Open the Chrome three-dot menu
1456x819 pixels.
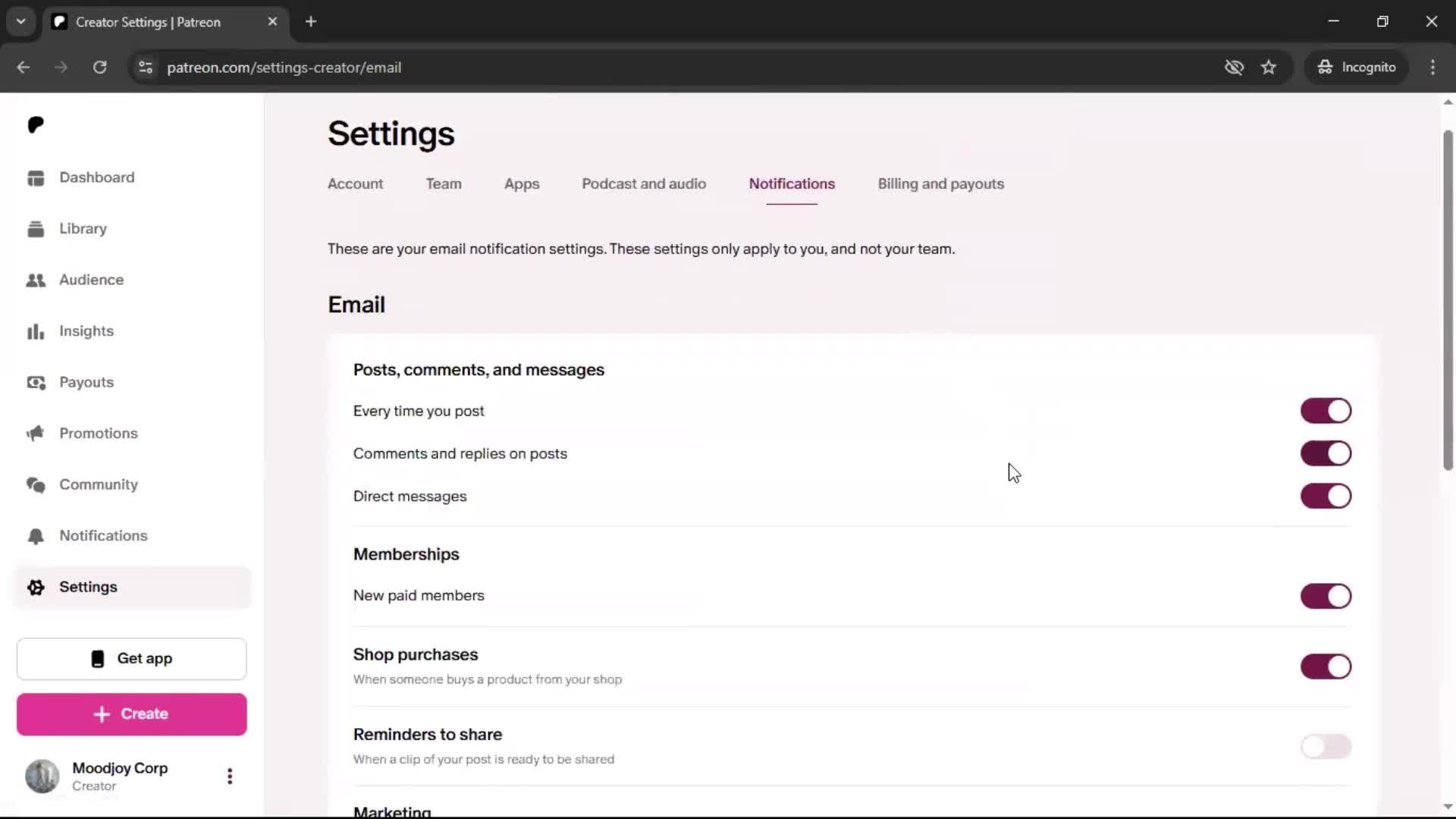tap(1432, 67)
